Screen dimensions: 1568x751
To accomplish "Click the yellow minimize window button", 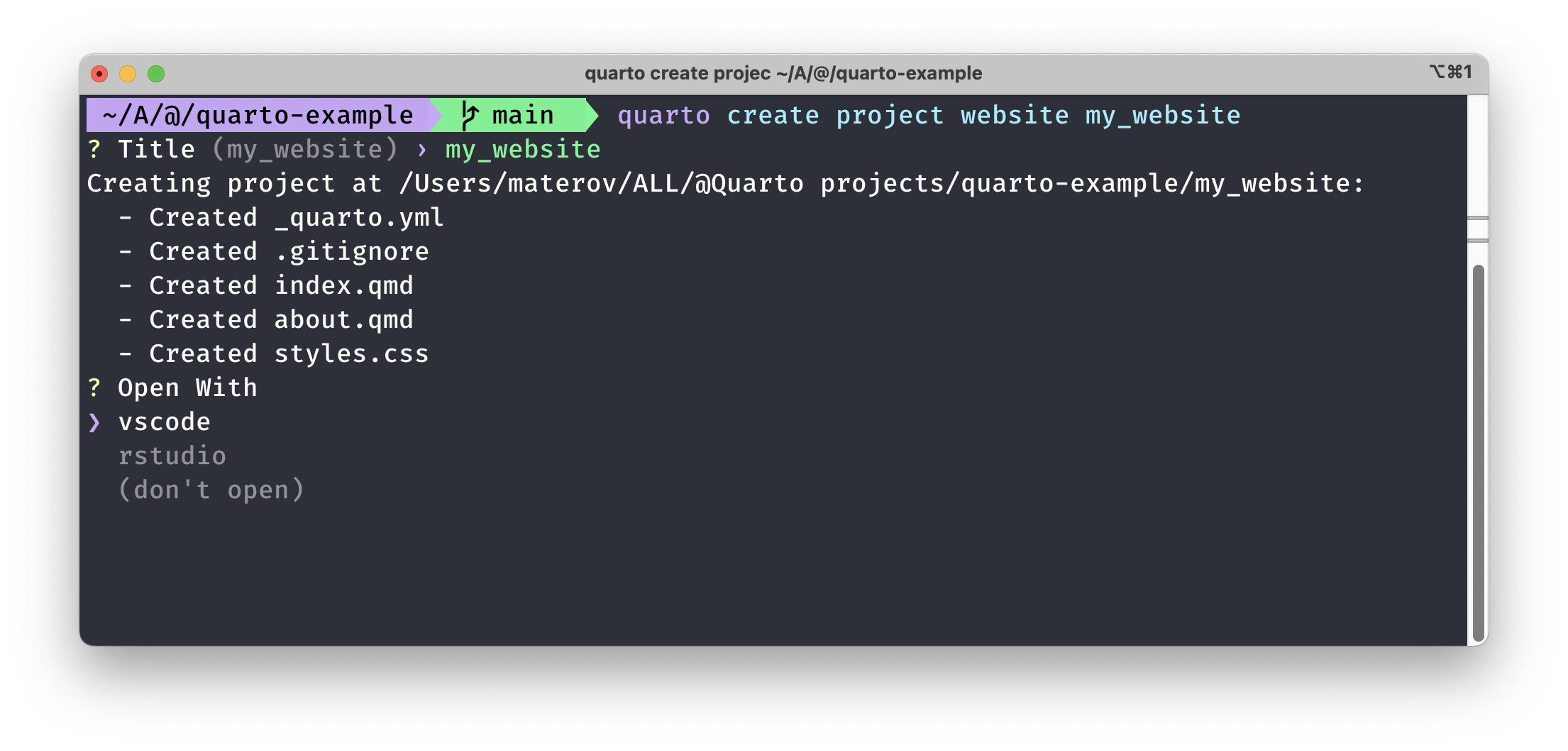I will [128, 74].
